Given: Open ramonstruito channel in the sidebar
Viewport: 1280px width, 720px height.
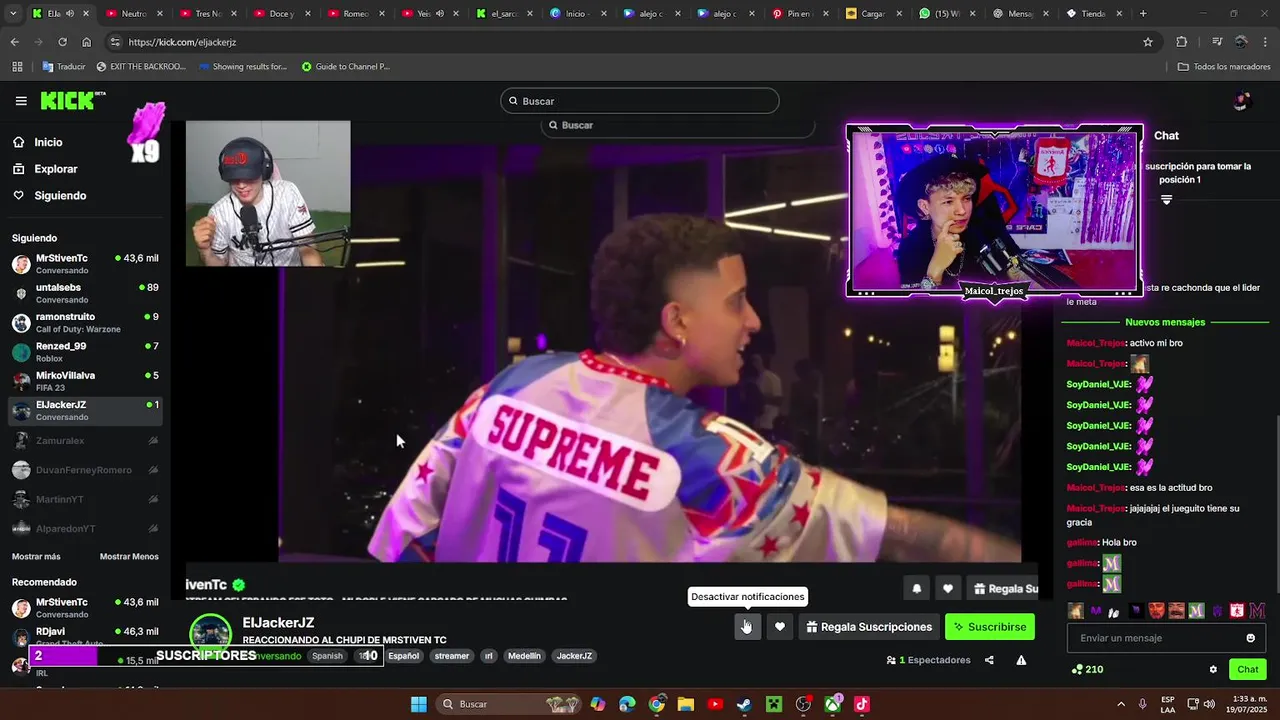Looking at the screenshot, I should coord(85,322).
